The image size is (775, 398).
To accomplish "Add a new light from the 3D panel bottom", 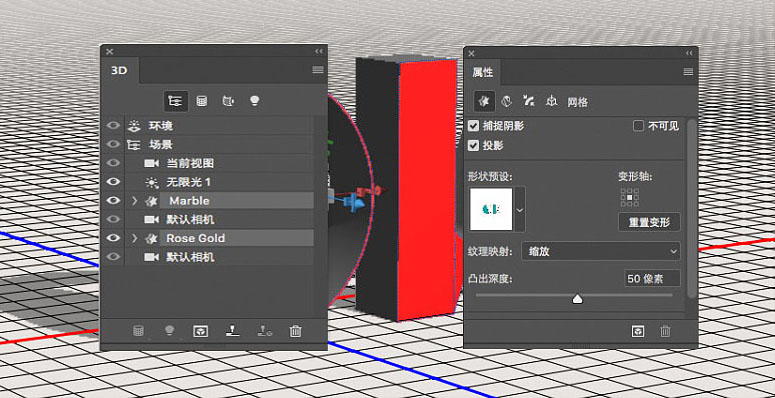I will pos(170,331).
